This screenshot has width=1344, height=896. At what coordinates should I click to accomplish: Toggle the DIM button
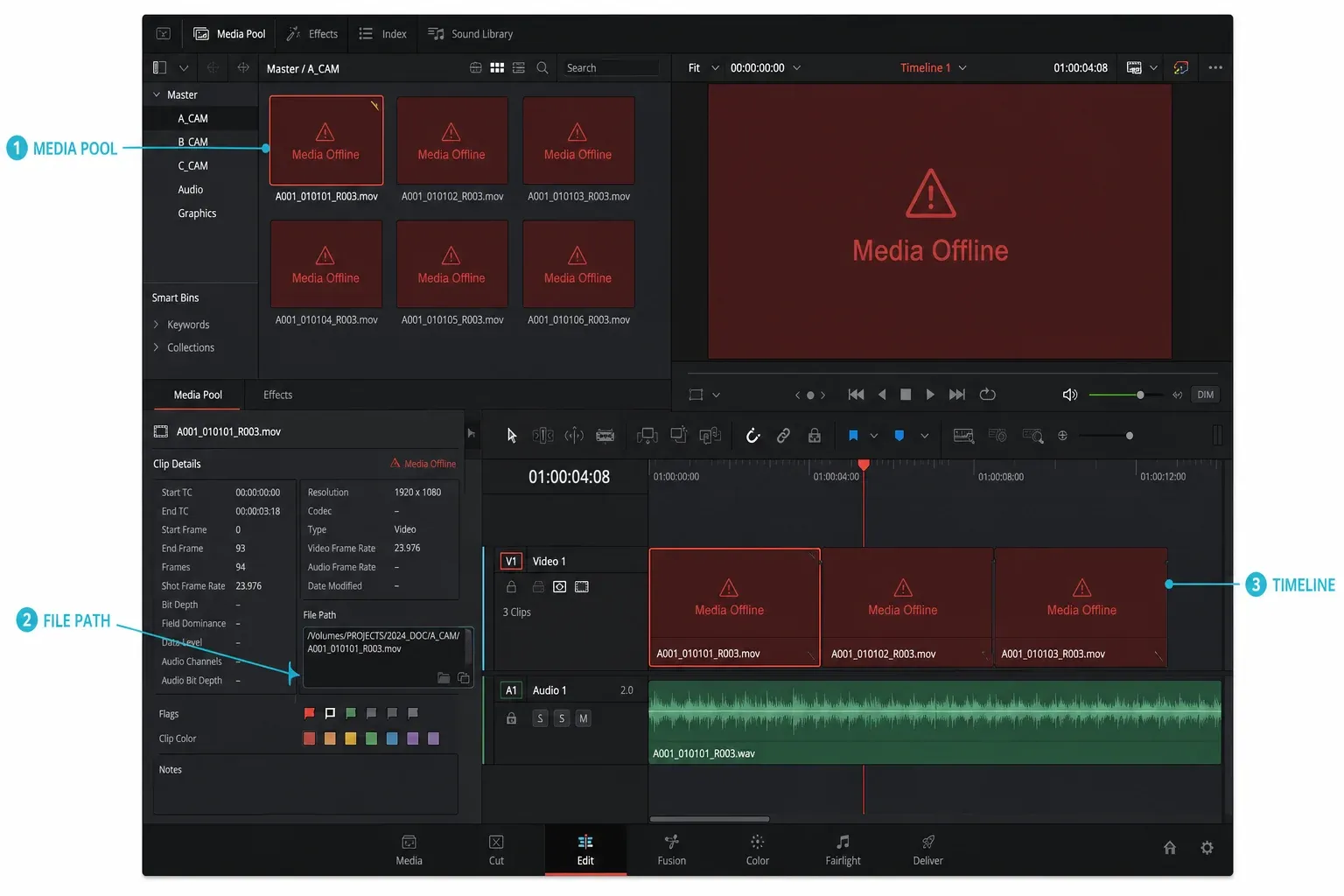point(1205,395)
